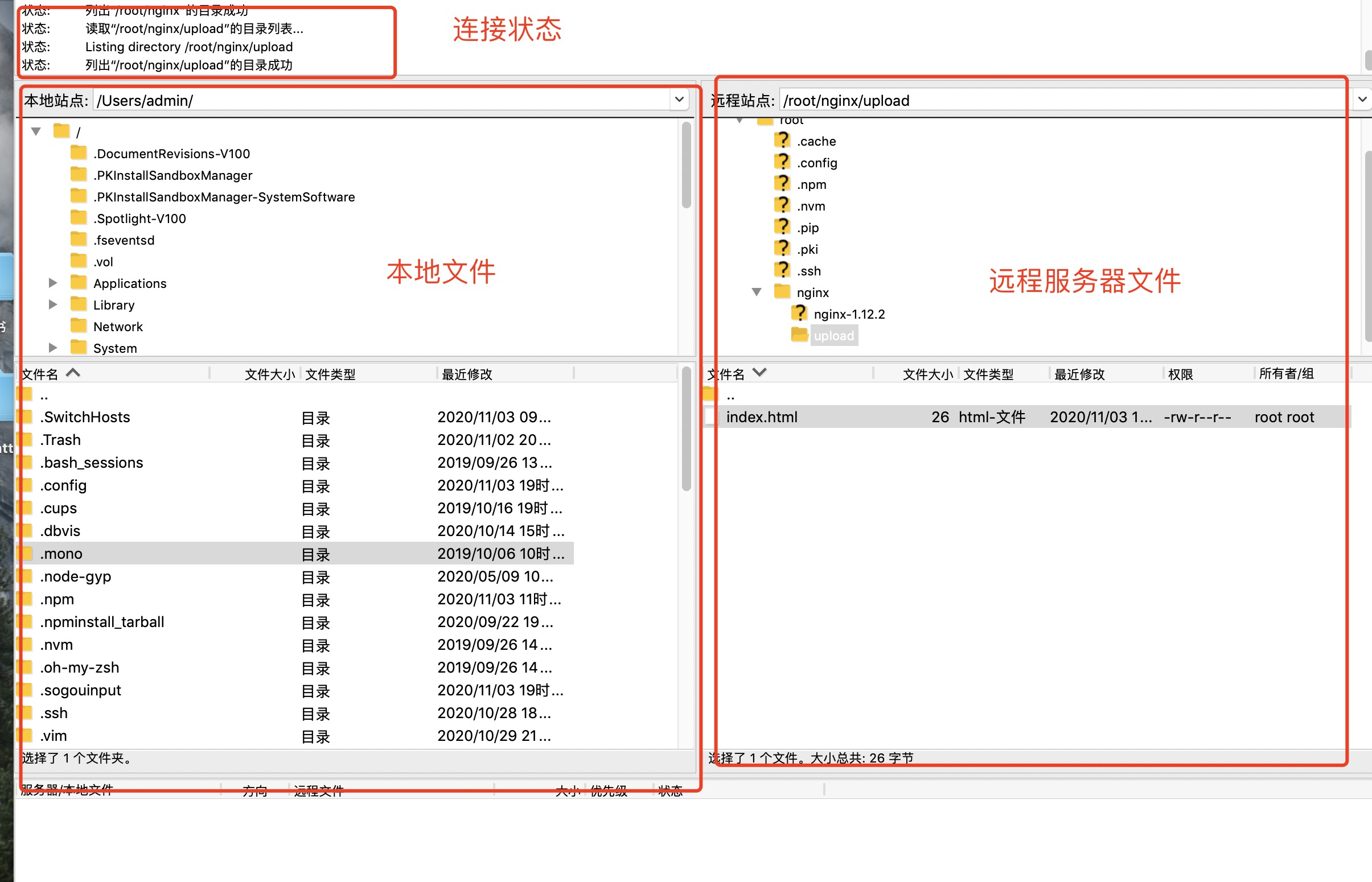Click the Network folder icon in local tree
Image resolution: width=1372 pixels, height=882 pixels.
(79, 327)
